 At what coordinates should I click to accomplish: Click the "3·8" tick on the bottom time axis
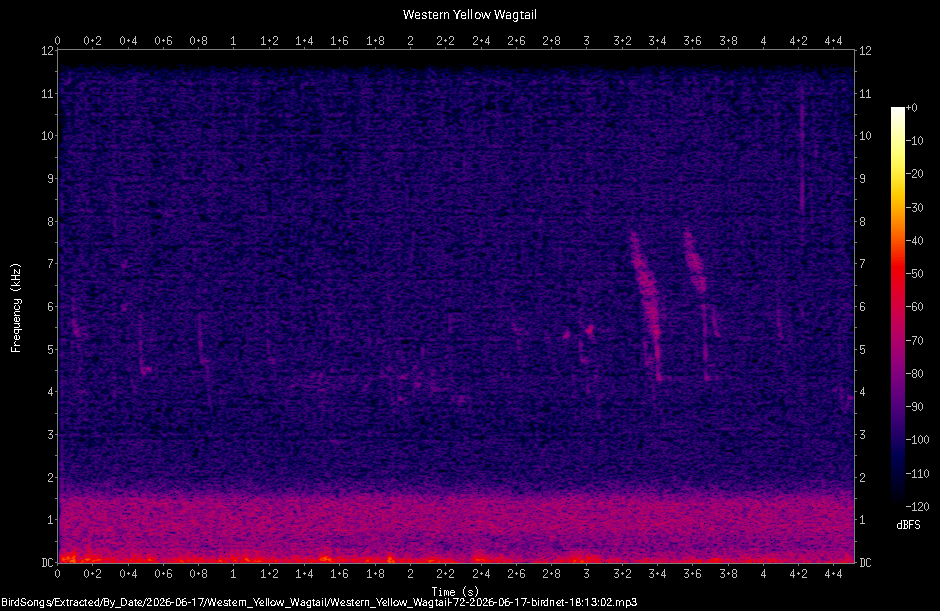[728, 574]
